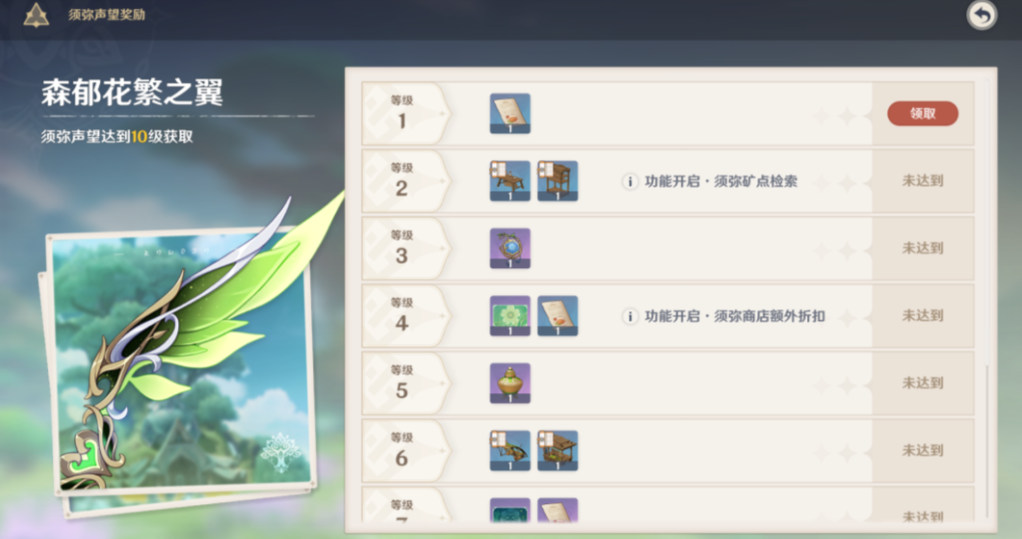Select the level 3 reward row
Image resolution: width=1022 pixels, height=539 pixels.
[667, 248]
